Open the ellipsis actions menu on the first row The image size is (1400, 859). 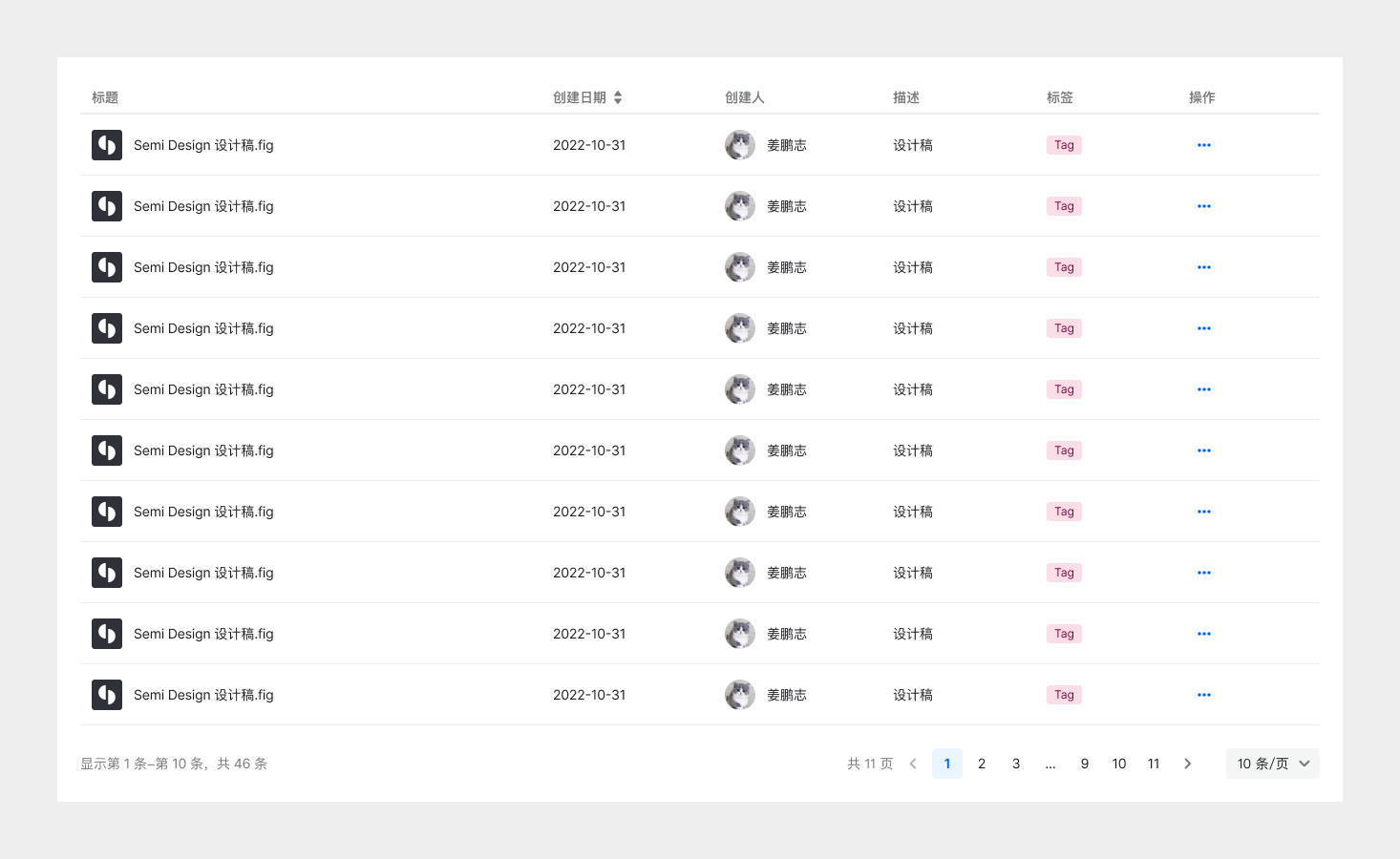(x=1203, y=145)
